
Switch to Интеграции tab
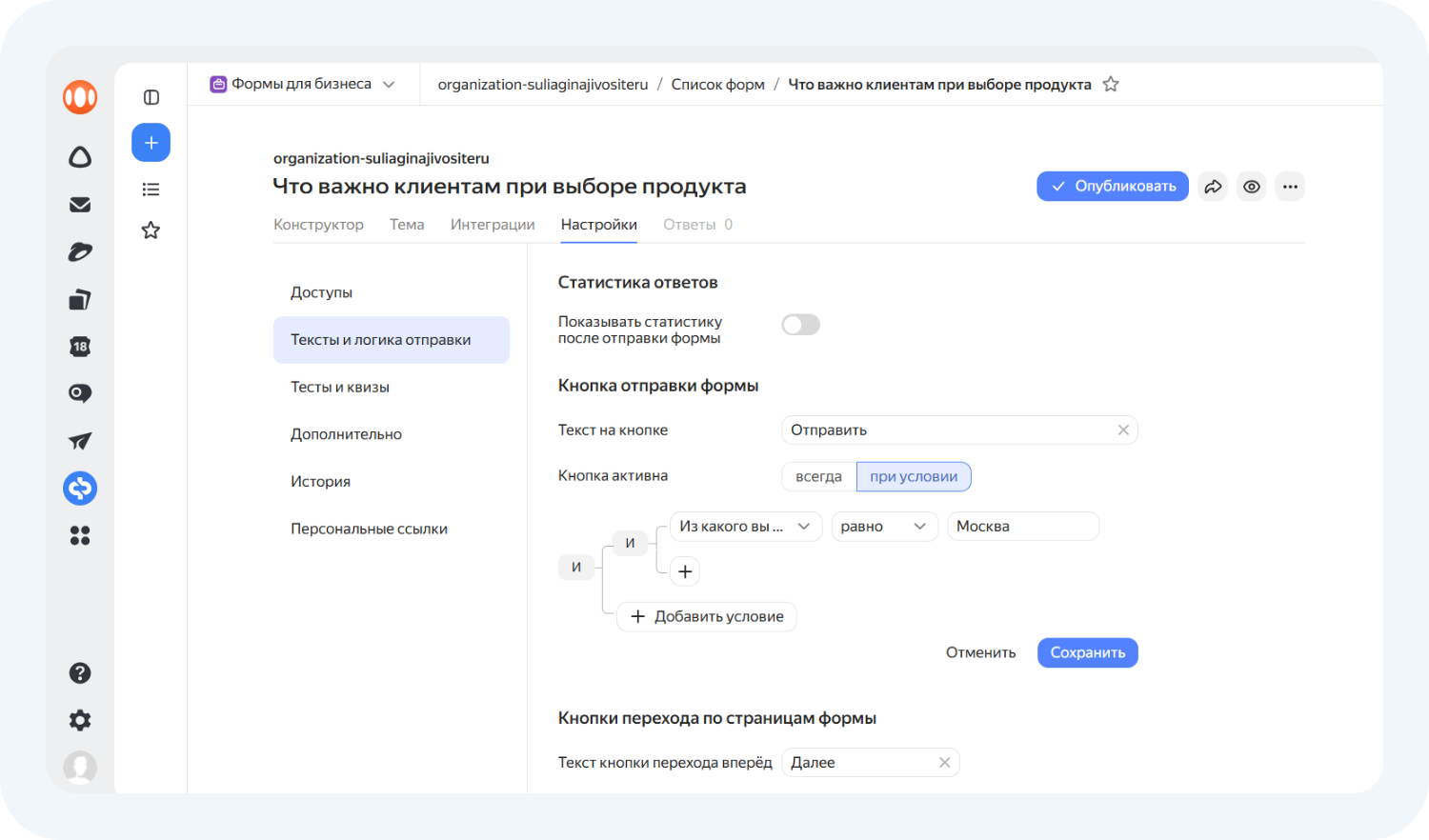[493, 225]
